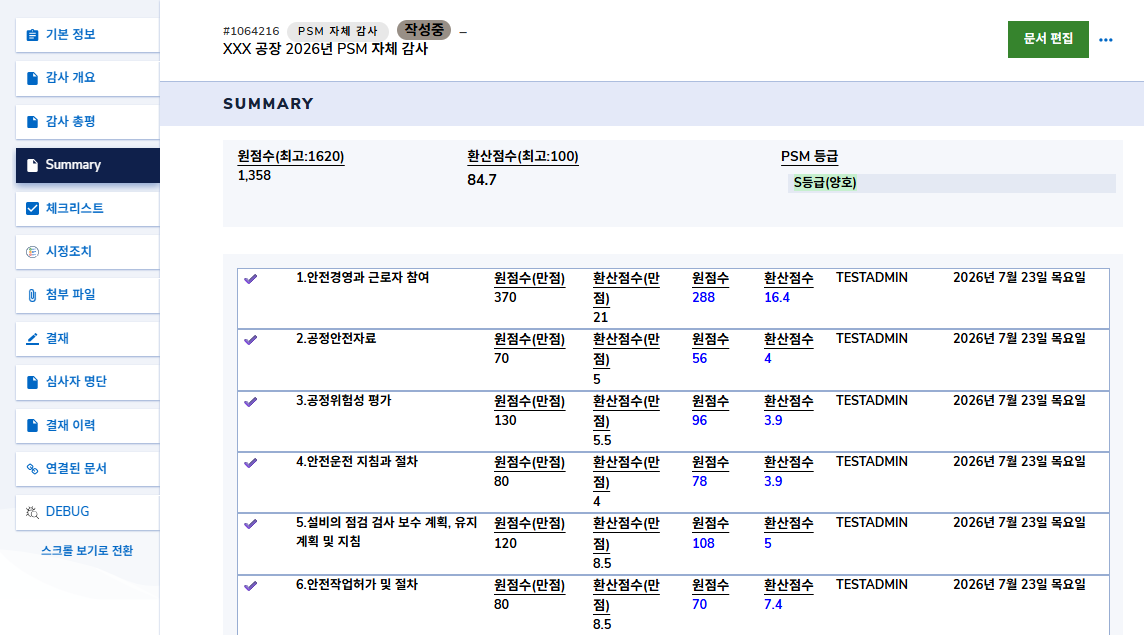Click the 작성중 status badge
Screen dimensions: 1144x635
point(424,30)
